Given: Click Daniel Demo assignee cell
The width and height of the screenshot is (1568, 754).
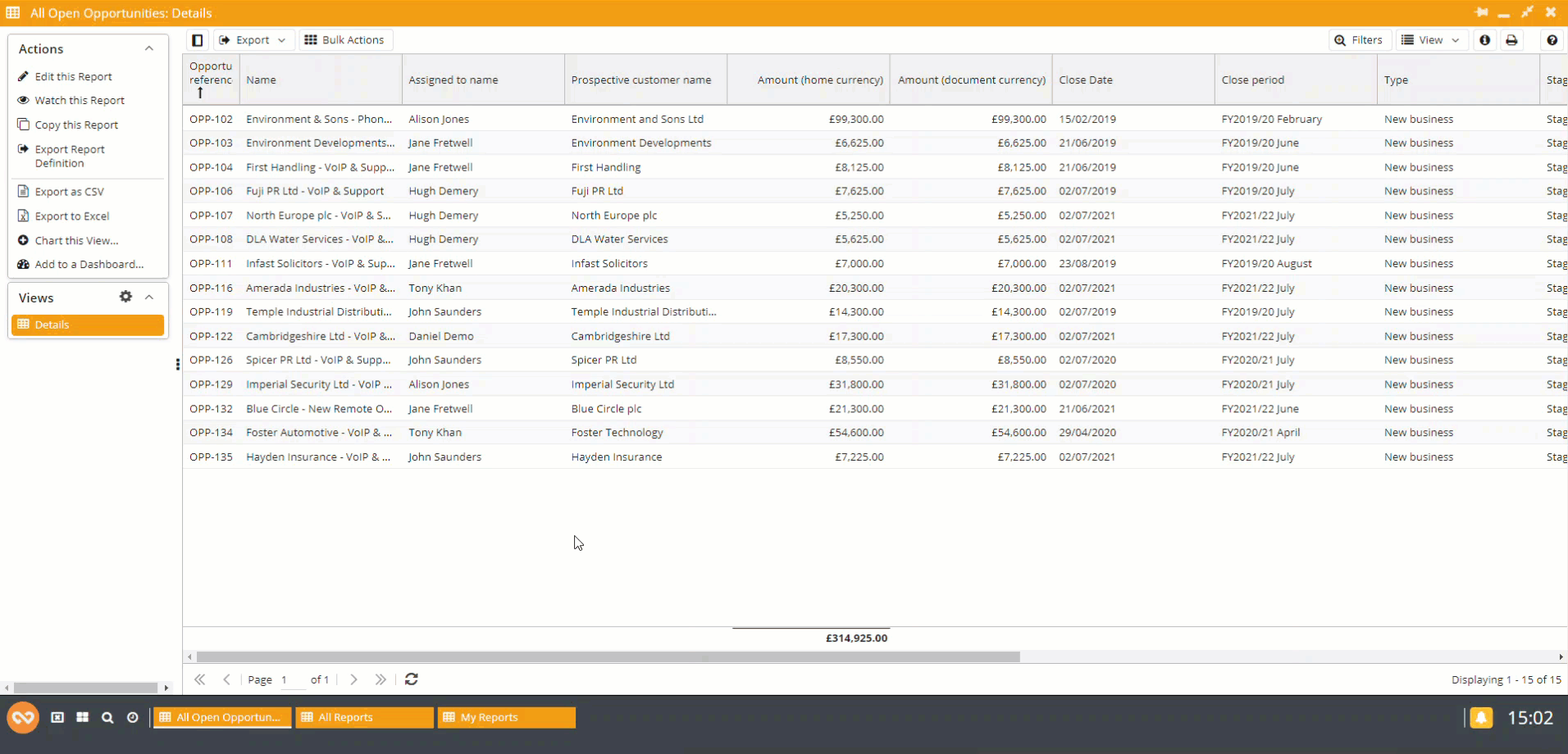Looking at the screenshot, I should pyautogui.click(x=441, y=336).
